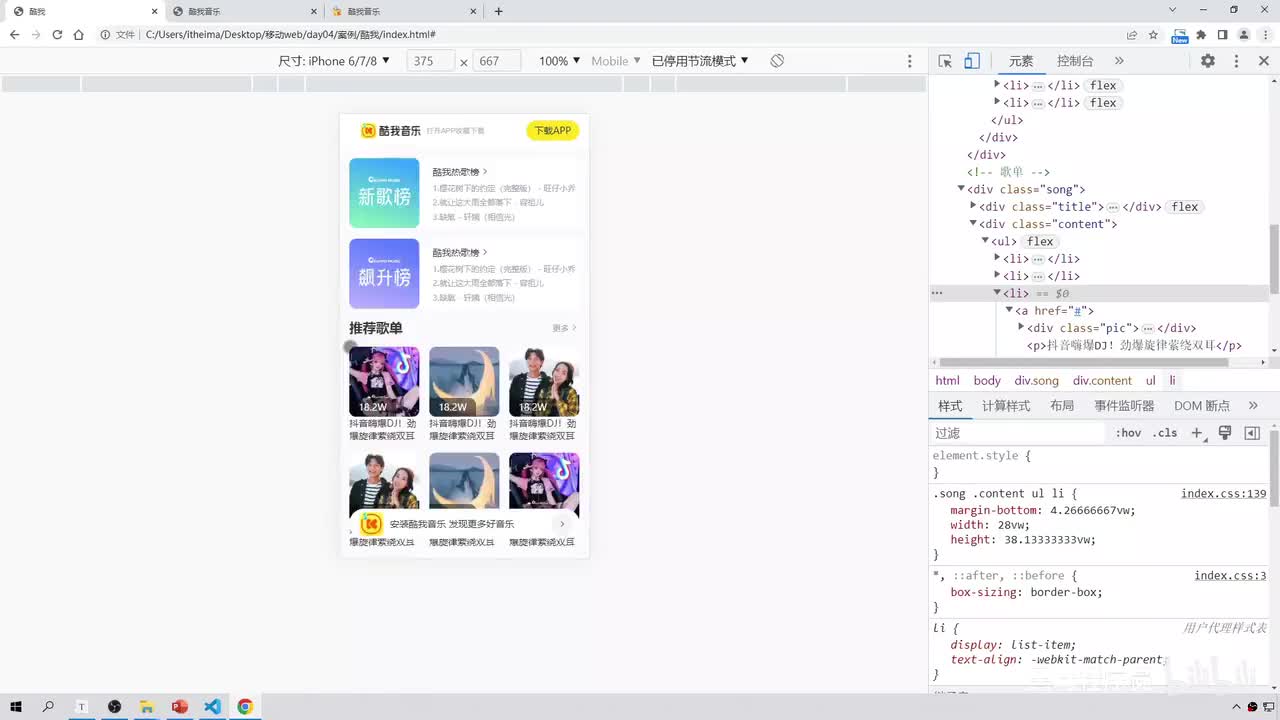Toggle computed styles sidebar pane icon
Screen dimensions: 1280x720
click(1252, 433)
